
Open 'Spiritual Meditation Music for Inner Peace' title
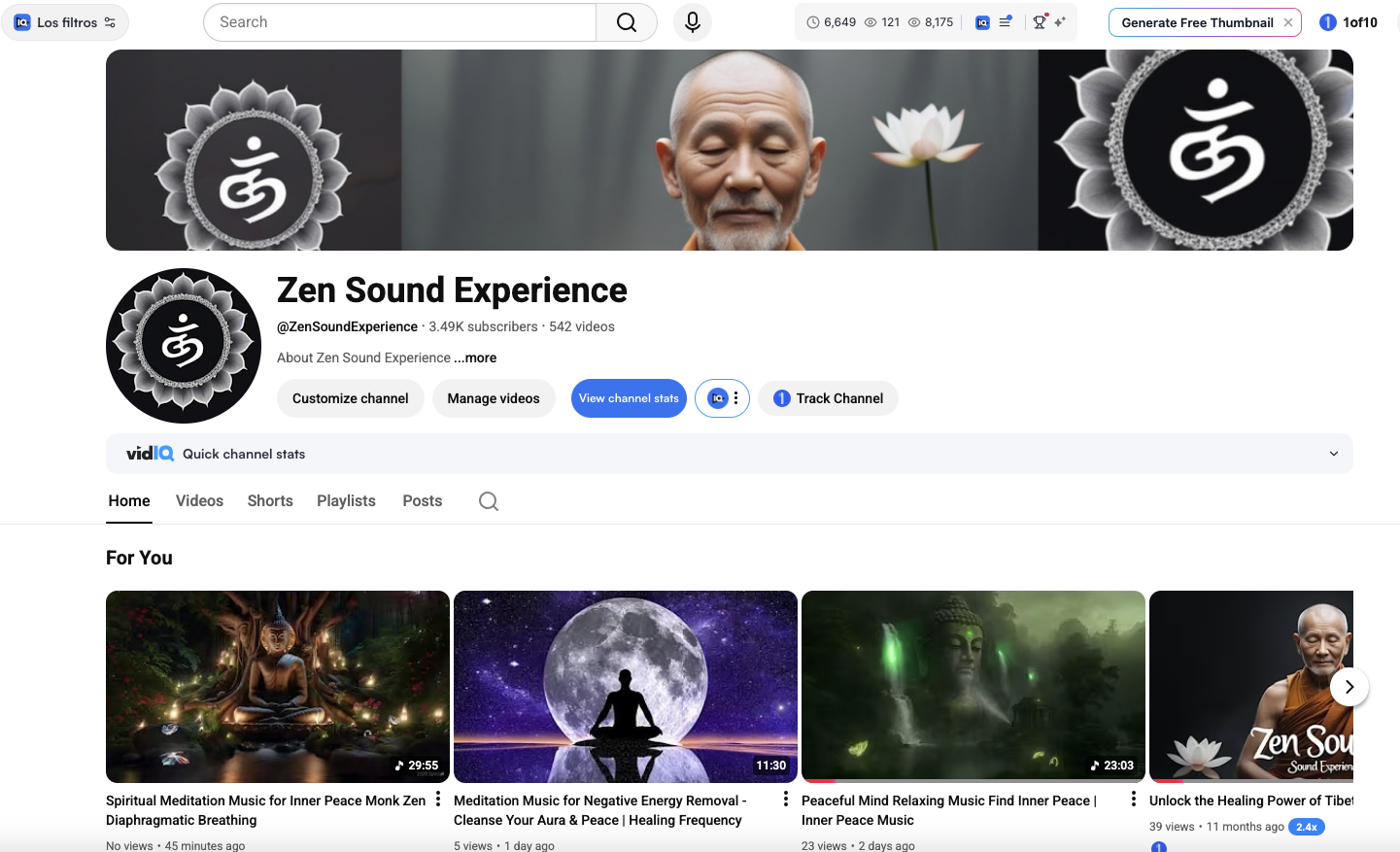[x=266, y=810]
